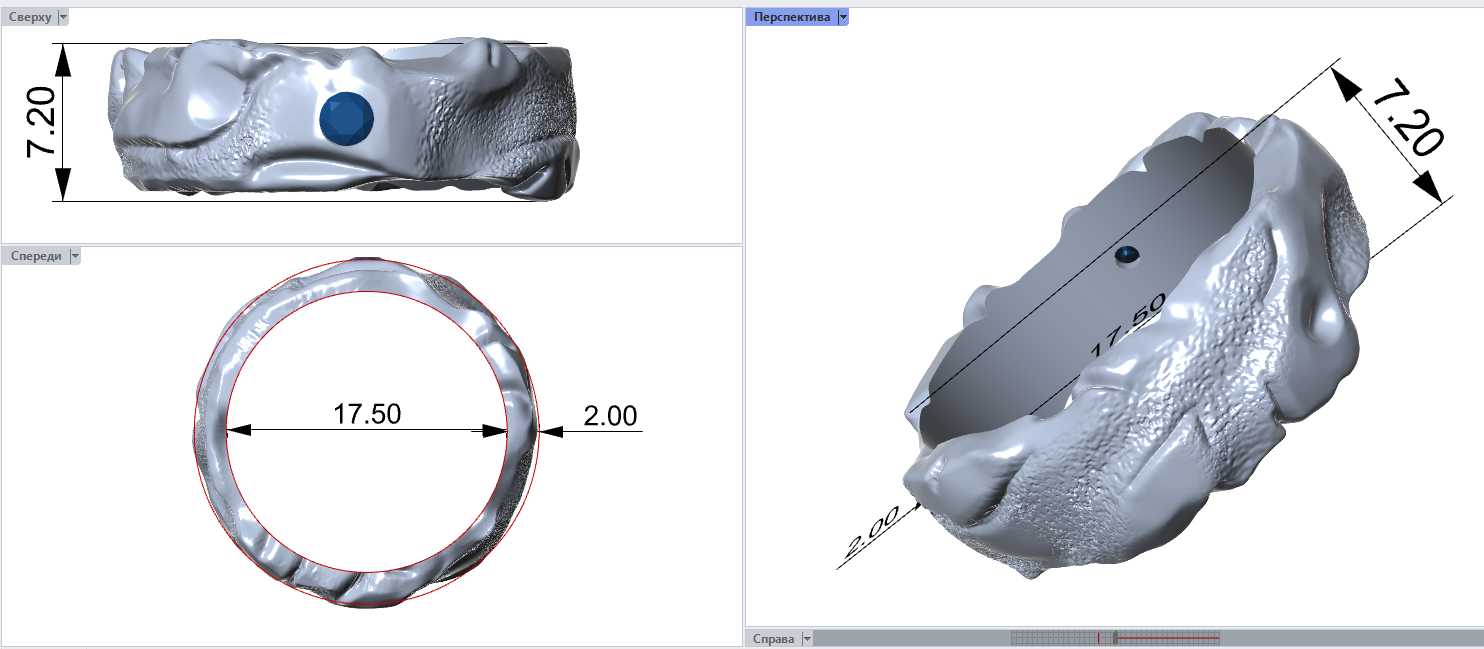Activate the Спереди viewport title
The image size is (1484, 649).
(36, 256)
